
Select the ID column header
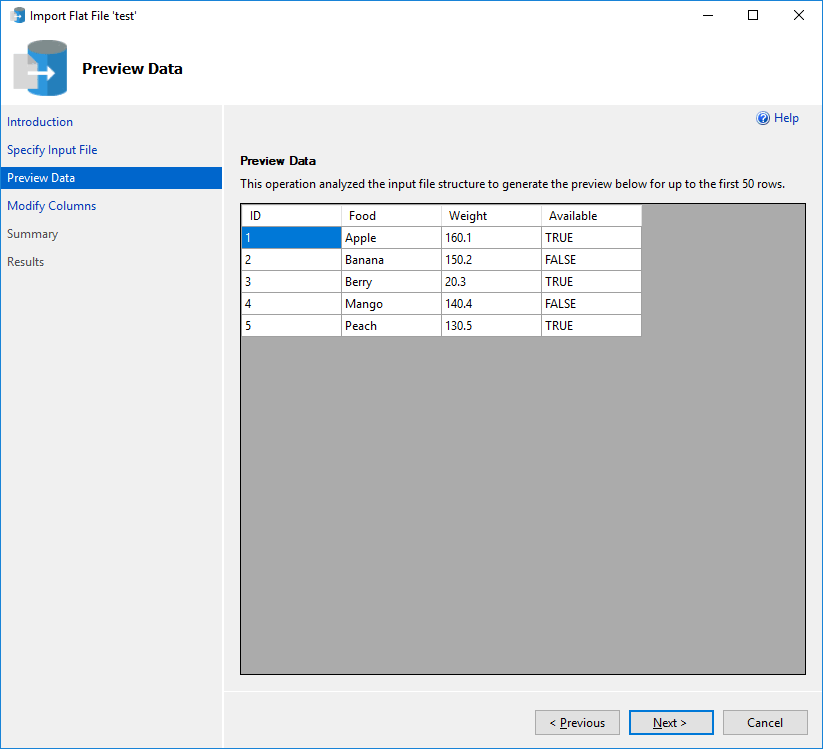click(x=290, y=215)
